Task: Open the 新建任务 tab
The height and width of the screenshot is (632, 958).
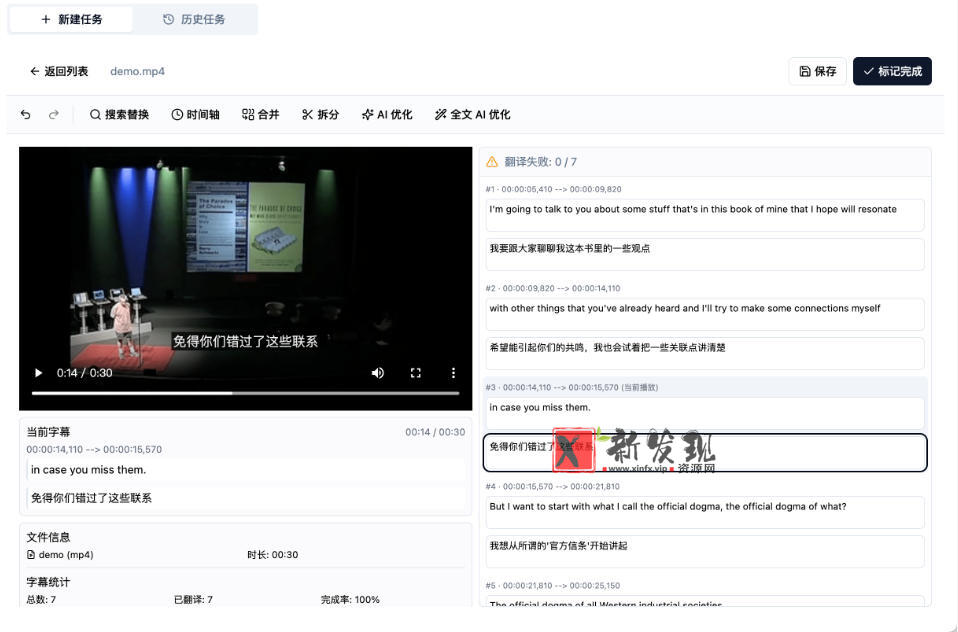Action: [x=71, y=20]
